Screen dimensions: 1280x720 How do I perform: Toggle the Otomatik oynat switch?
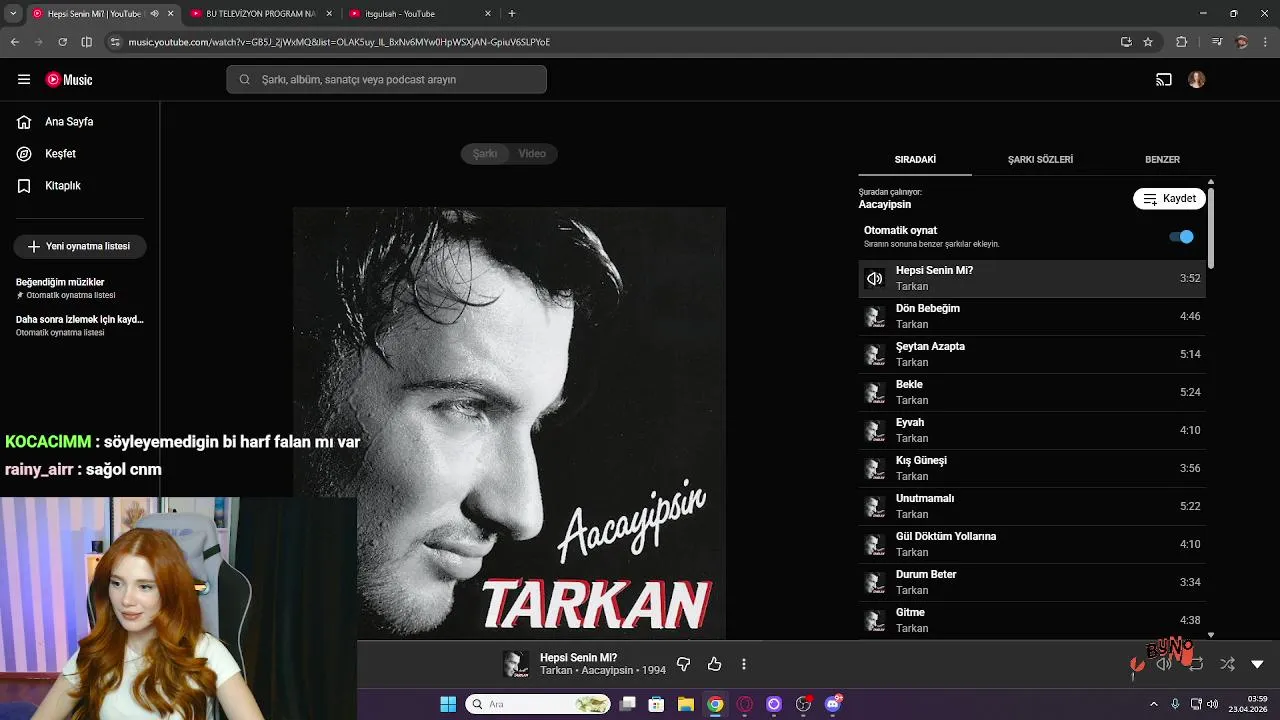tap(1182, 237)
